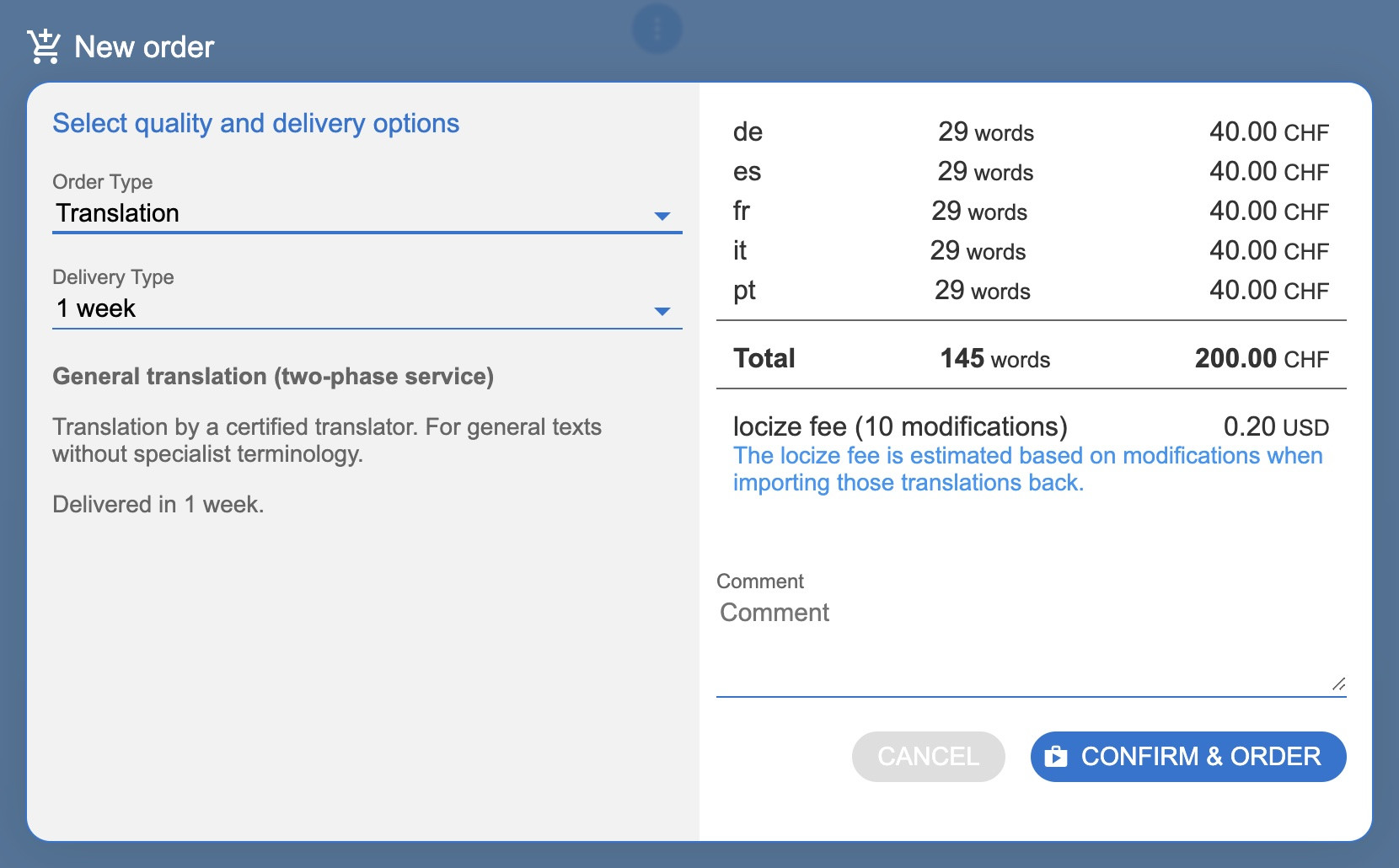Select the pt language row

(x=744, y=291)
